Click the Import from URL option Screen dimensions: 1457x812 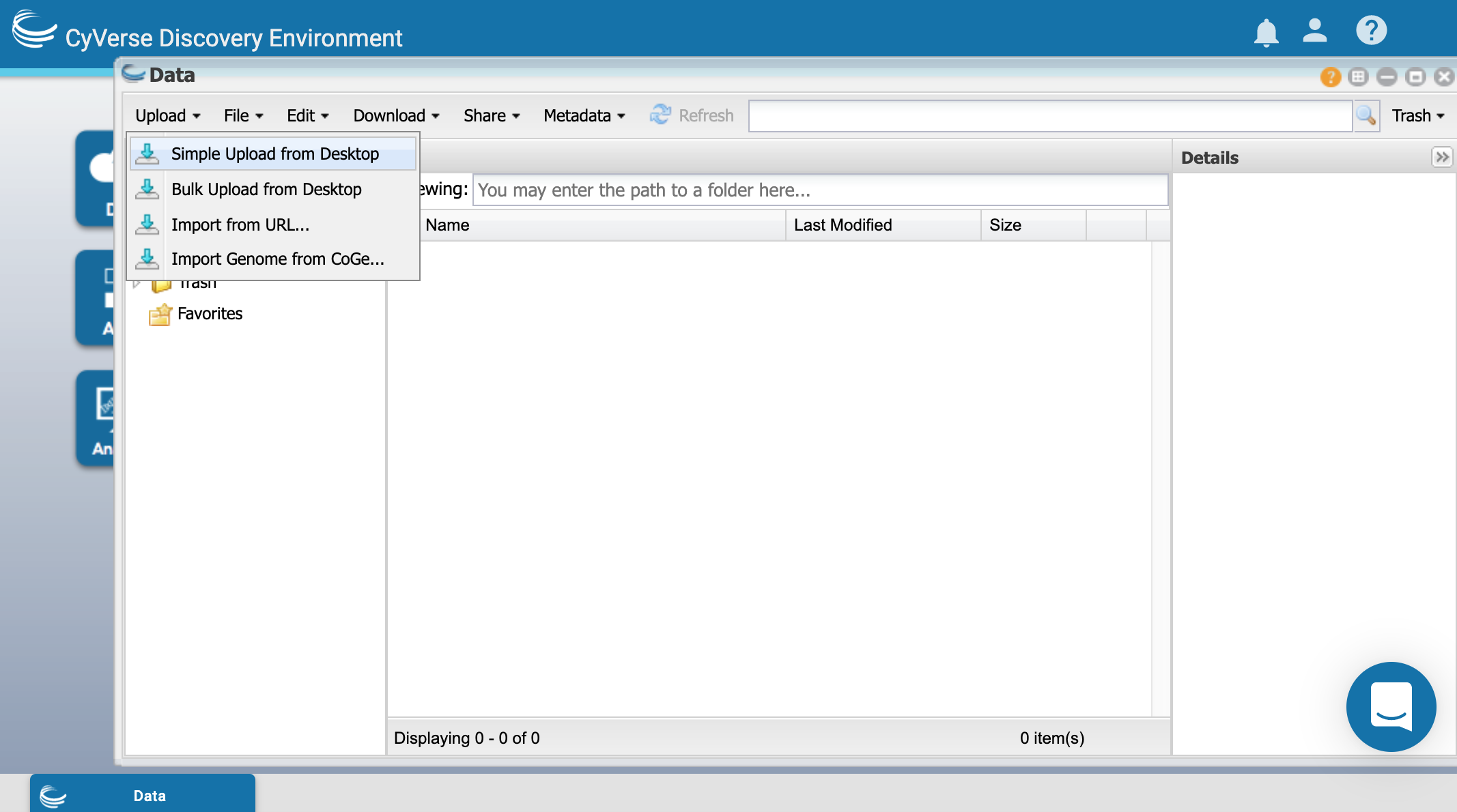(240, 224)
